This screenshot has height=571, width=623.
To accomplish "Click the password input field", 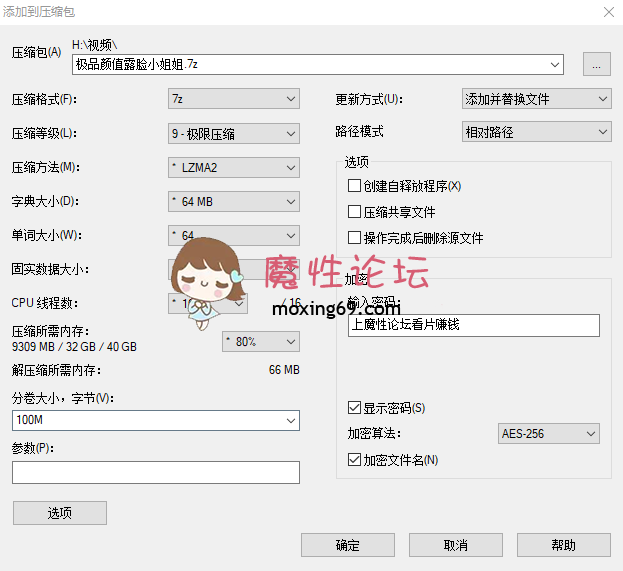I will pyautogui.click(x=473, y=325).
